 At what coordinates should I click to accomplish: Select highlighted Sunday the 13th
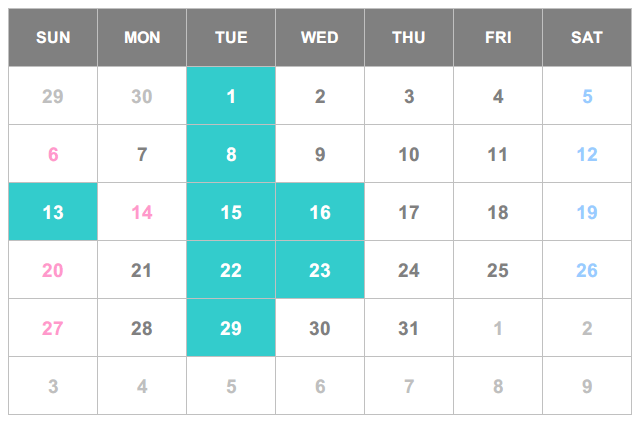53,212
